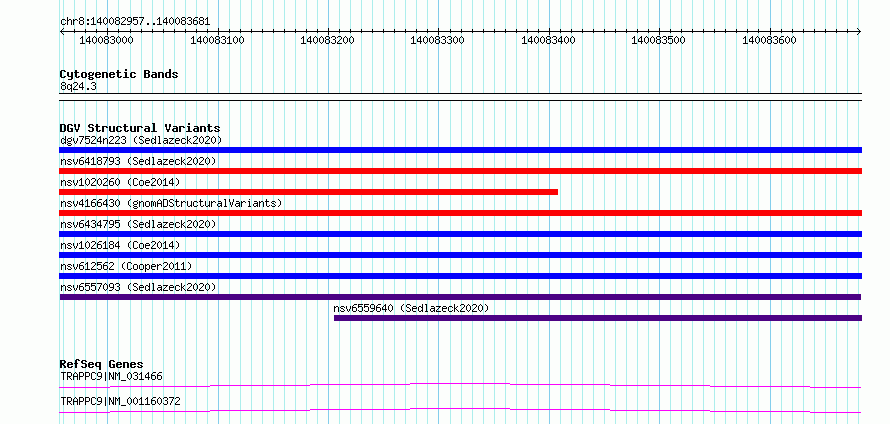Image resolution: width=890 pixels, height=424 pixels.
Task: Click the right scroll arrow on the ruler
Action: [859, 31]
